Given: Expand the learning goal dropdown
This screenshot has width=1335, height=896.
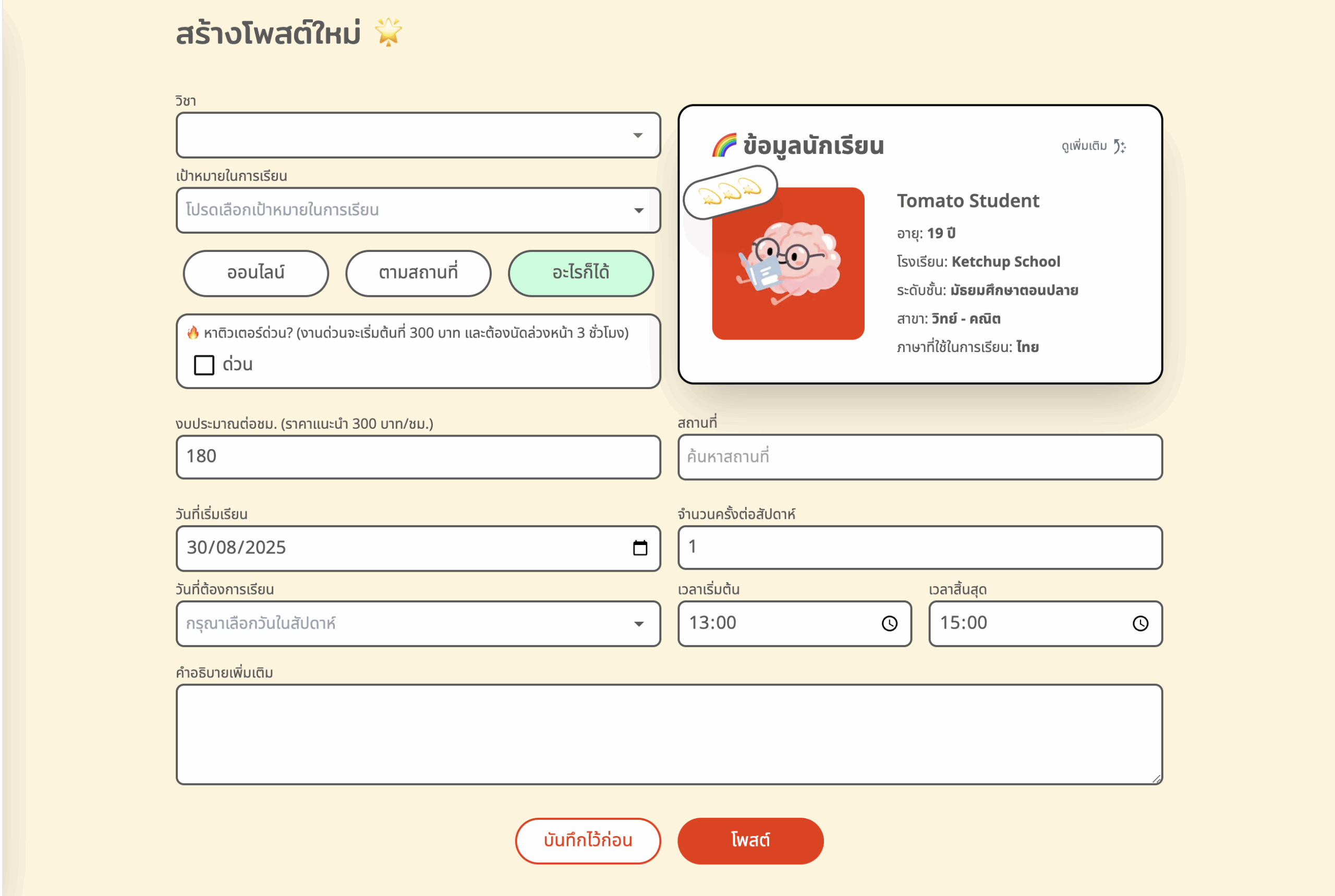Looking at the screenshot, I should click(418, 210).
